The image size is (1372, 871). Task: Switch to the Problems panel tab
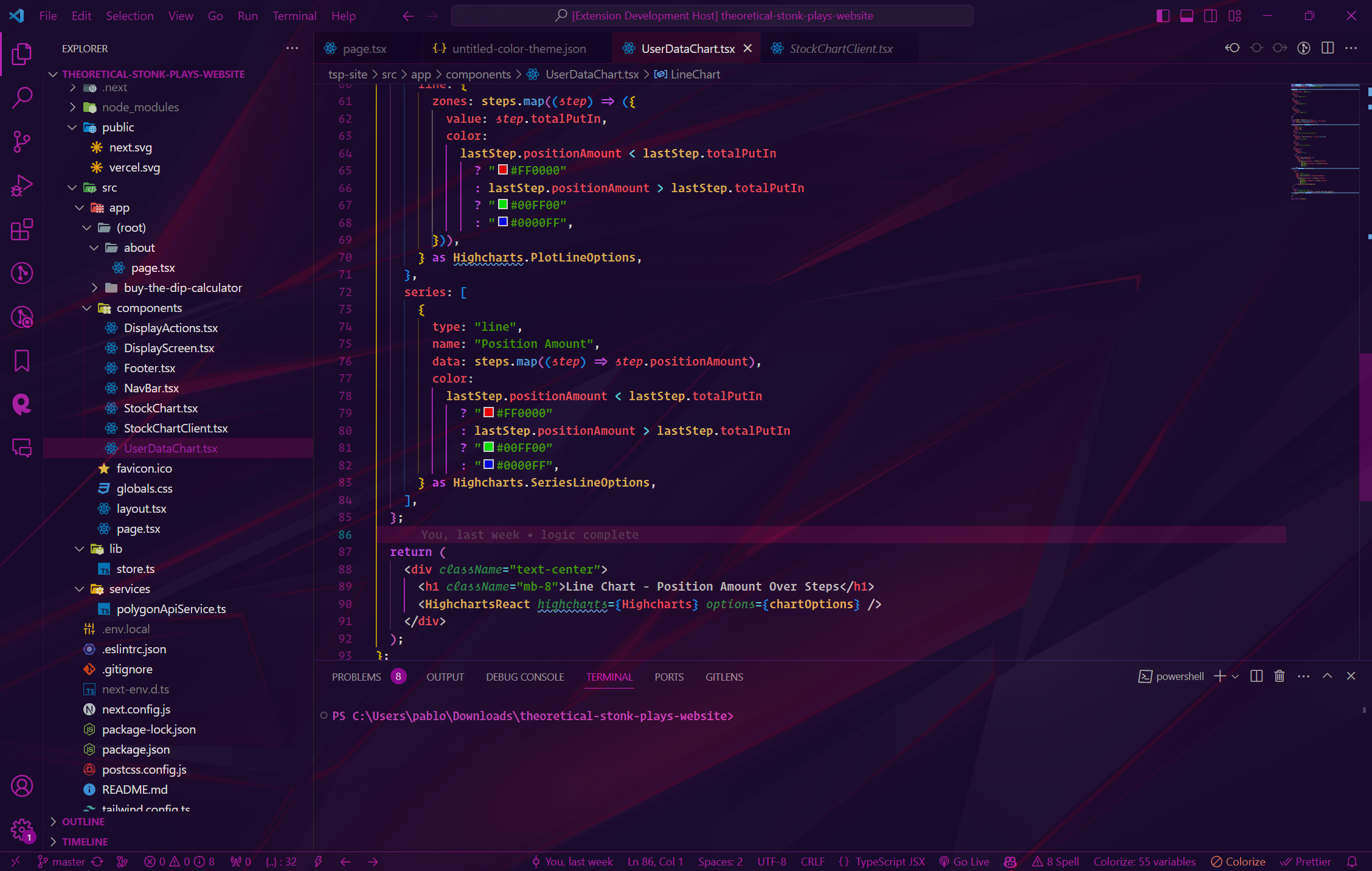368,677
